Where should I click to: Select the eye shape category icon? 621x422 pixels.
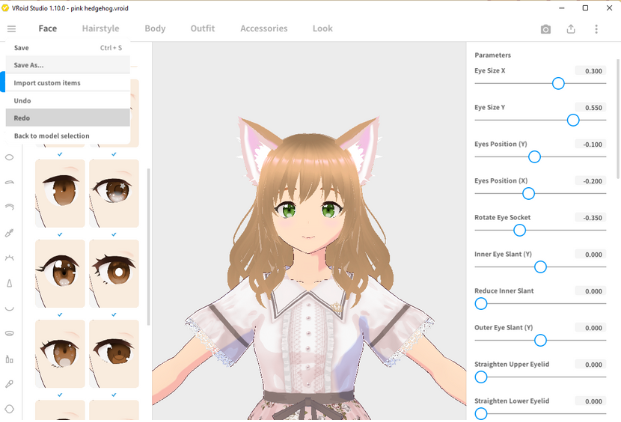(10, 157)
